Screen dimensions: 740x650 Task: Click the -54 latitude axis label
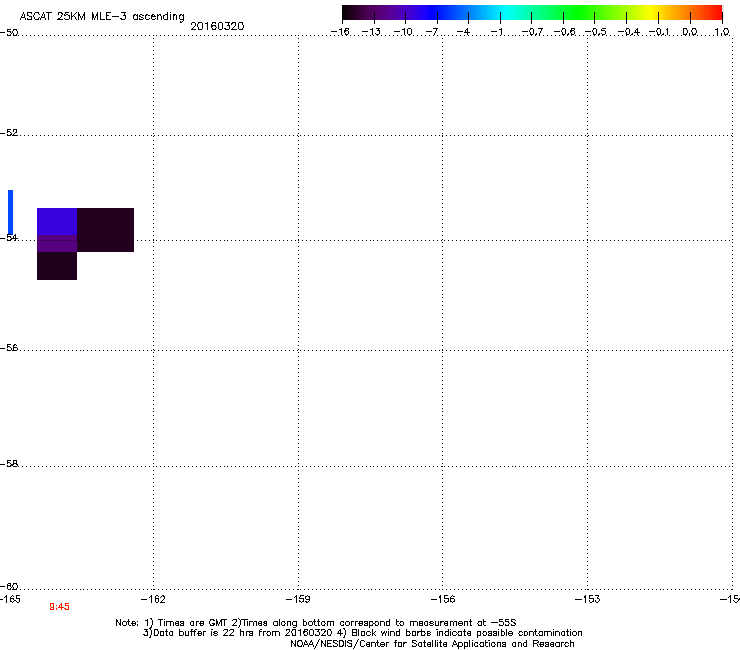pos(9,238)
